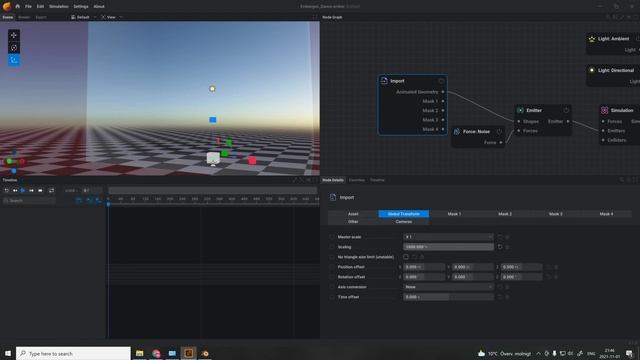Viewport: 640px width, 360px height.
Task: Toggle power on the Force: Noise node
Action: [x=499, y=131]
